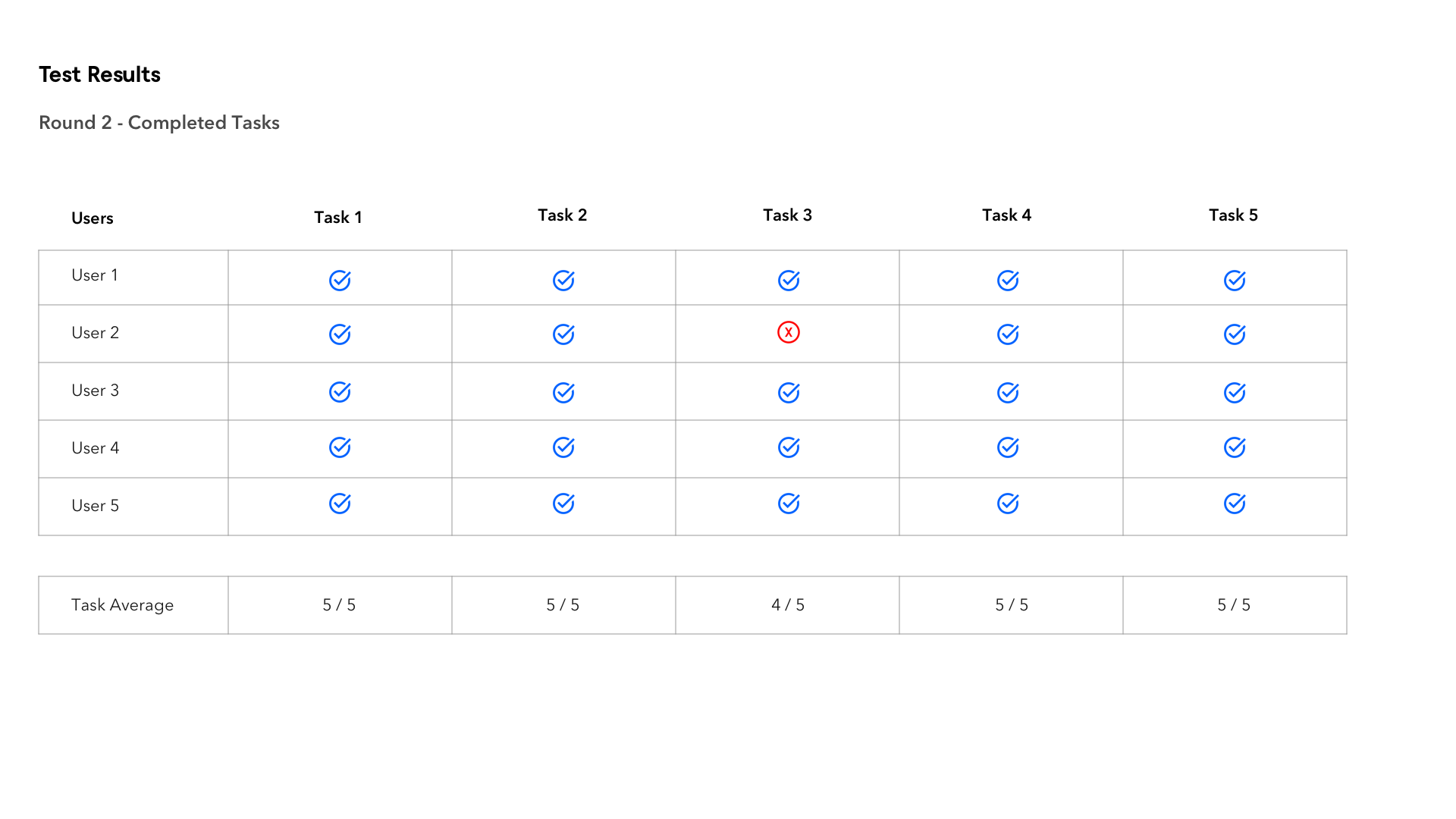1456x819 pixels.
Task: Select the Task 1 column header
Action: 338,218
